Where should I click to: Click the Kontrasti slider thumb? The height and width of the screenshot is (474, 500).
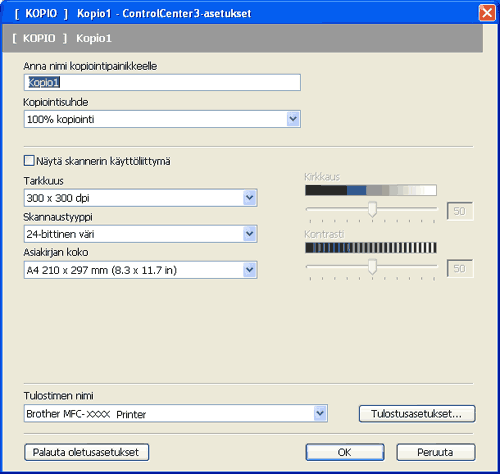[x=372, y=267]
